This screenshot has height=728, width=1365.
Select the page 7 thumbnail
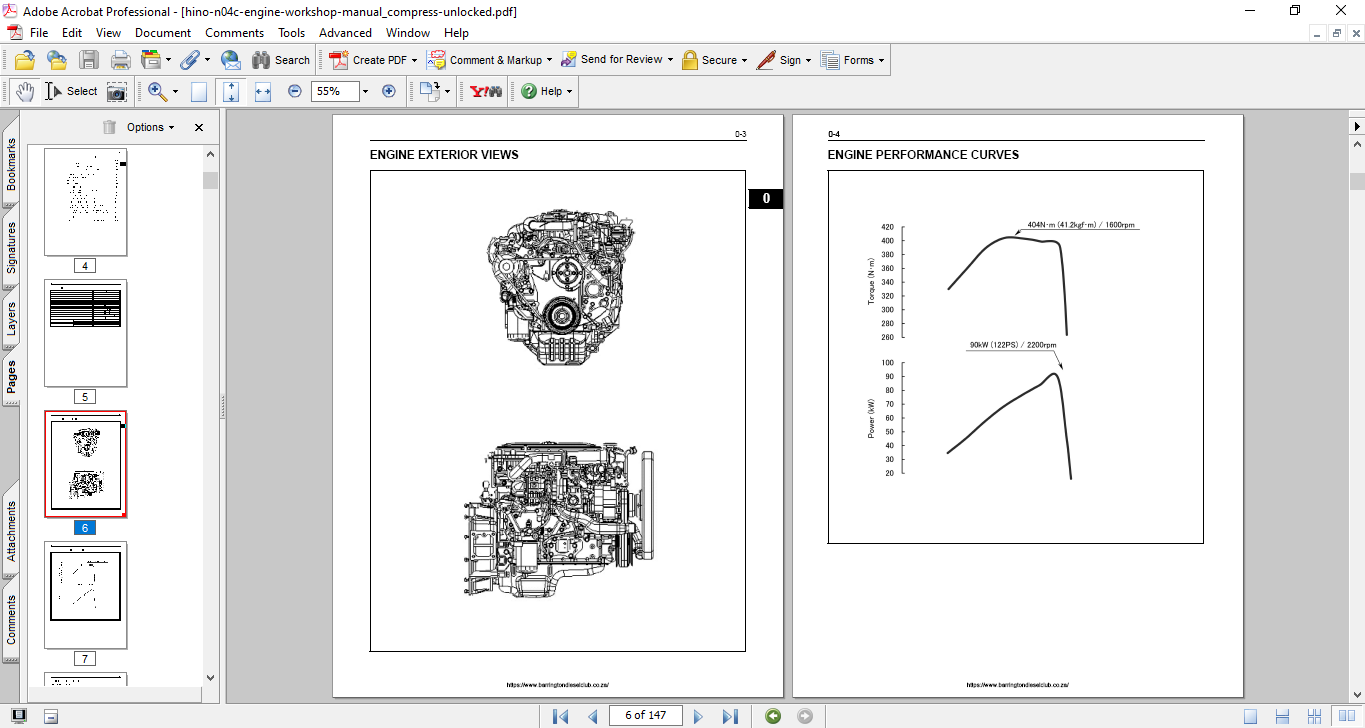86,595
